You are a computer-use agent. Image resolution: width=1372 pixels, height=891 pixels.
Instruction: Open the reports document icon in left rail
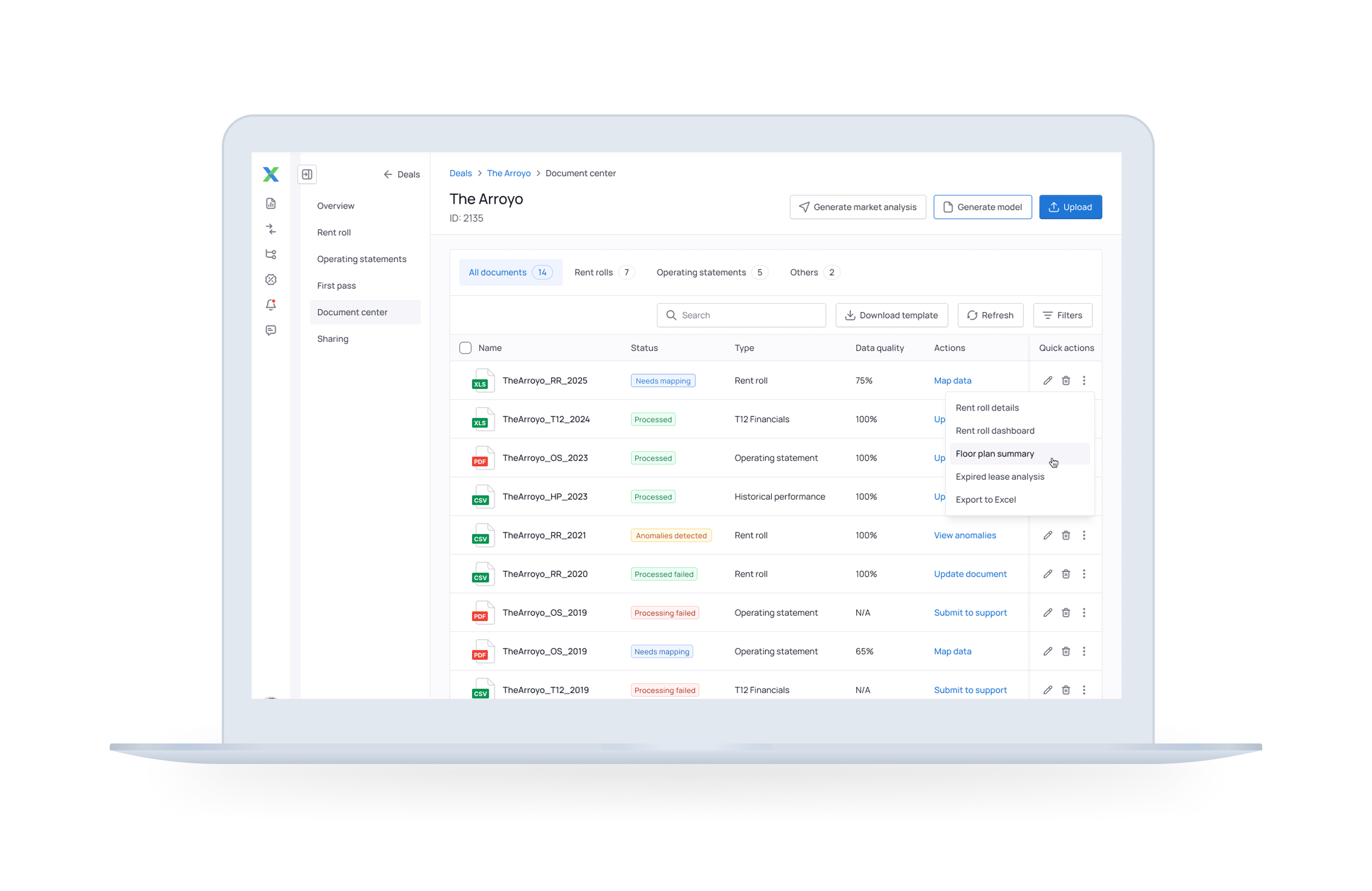coord(270,204)
